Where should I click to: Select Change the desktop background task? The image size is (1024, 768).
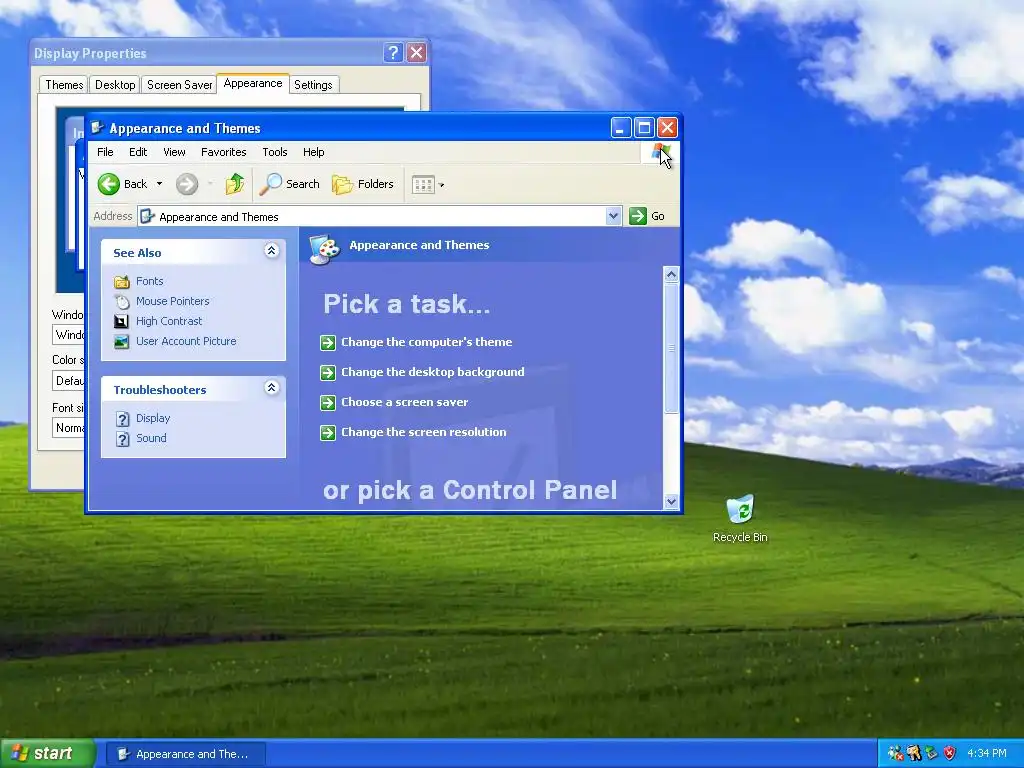click(433, 372)
